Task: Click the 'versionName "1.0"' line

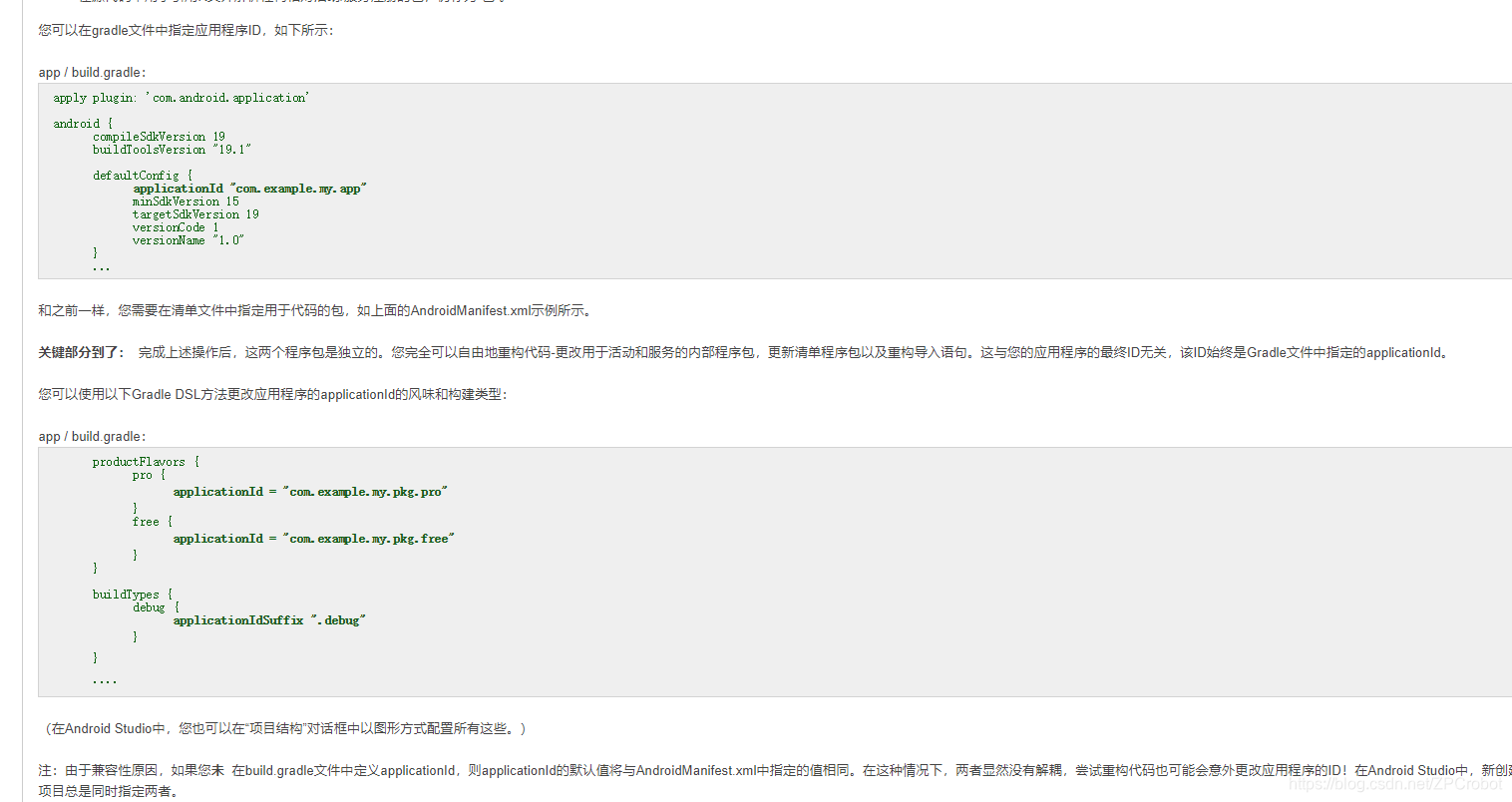Action: click(x=189, y=240)
